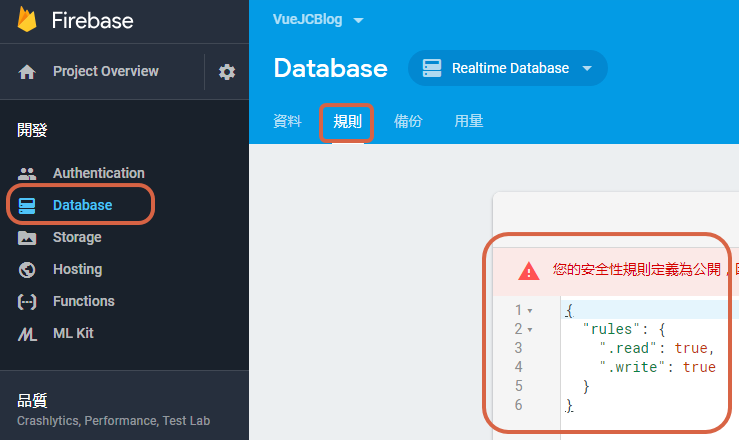Click Crashlytics, Performance, Test Lab subtitle
Screen dimensions: 739x440
114,421
